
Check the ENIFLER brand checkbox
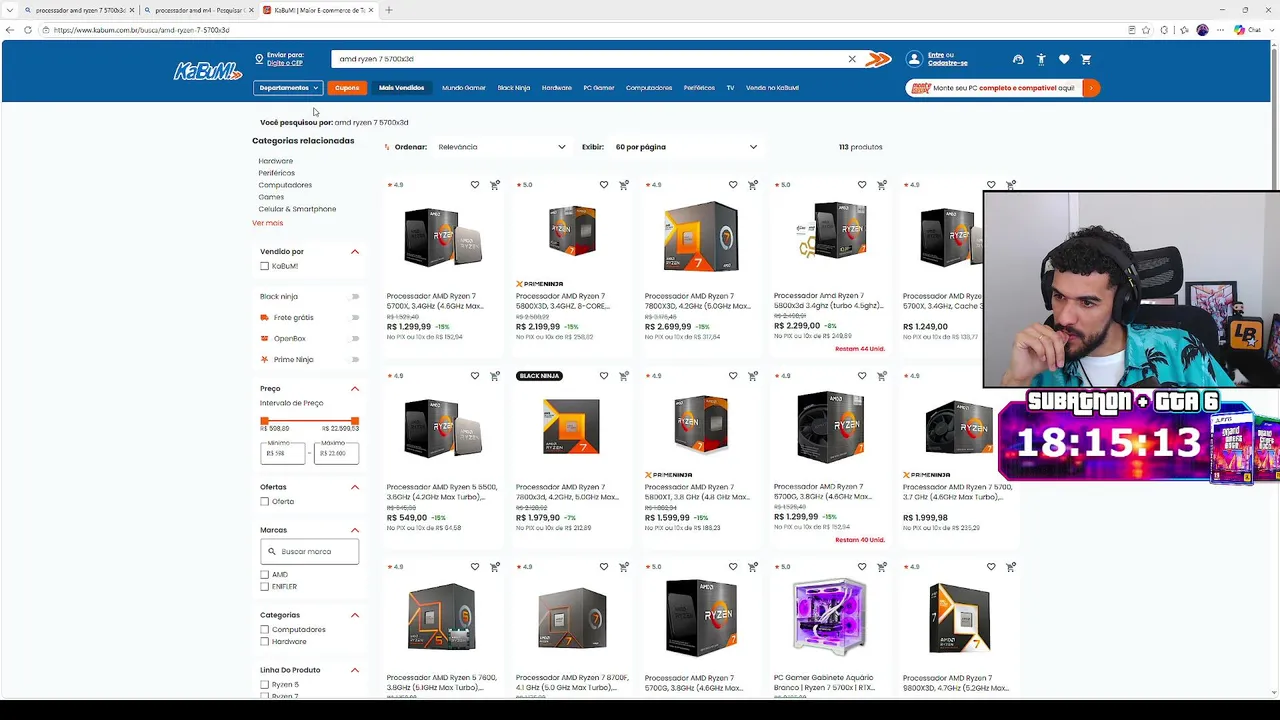264,587
